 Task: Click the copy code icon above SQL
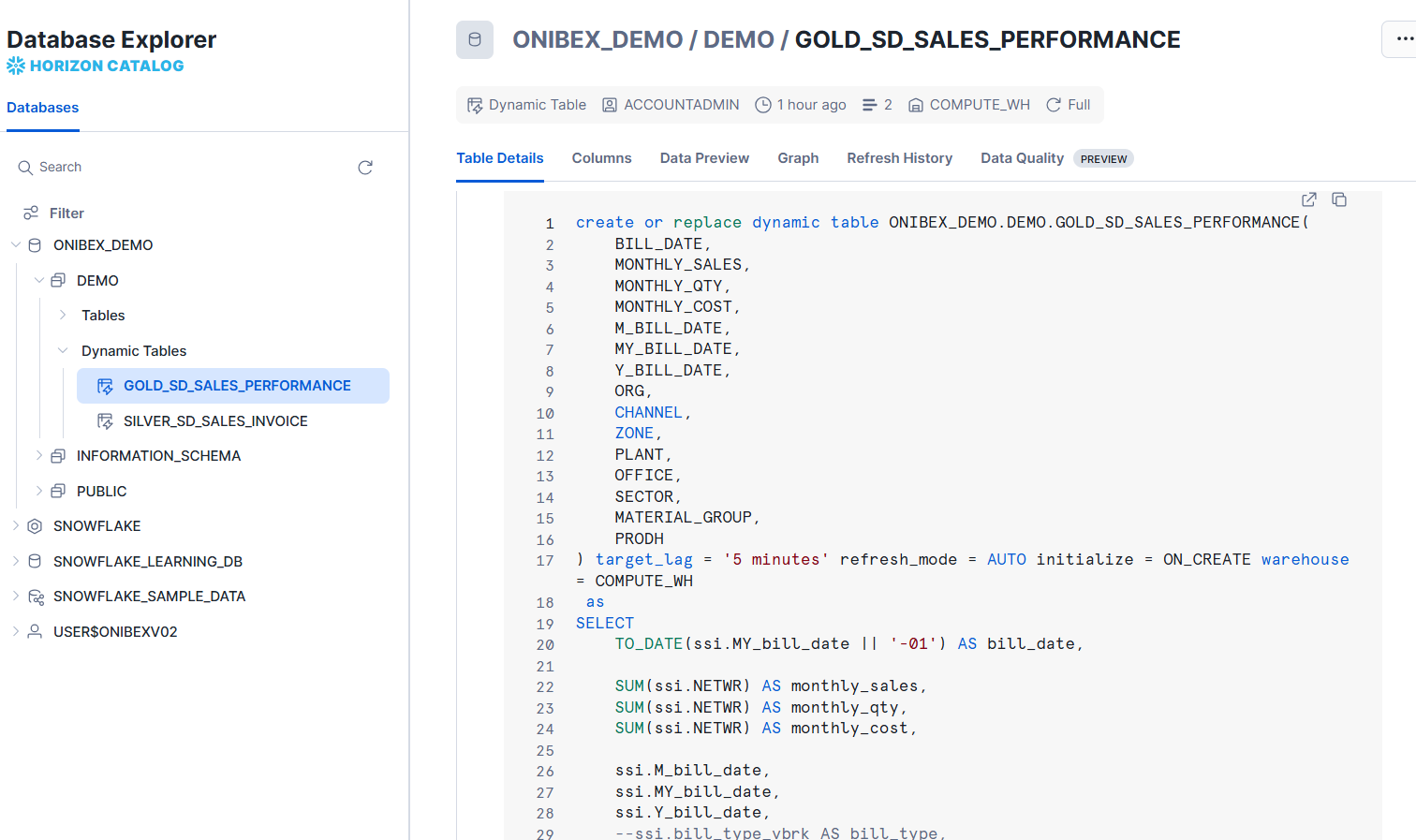coord(1339,199)
